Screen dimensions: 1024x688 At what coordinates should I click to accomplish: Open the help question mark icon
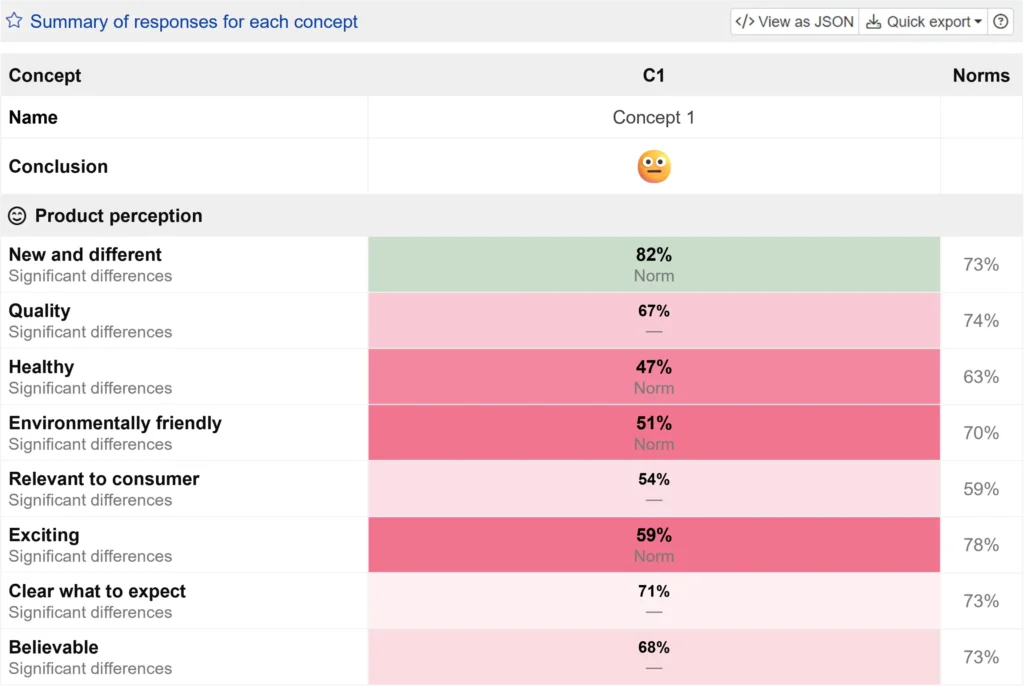tap(1000, 21)
